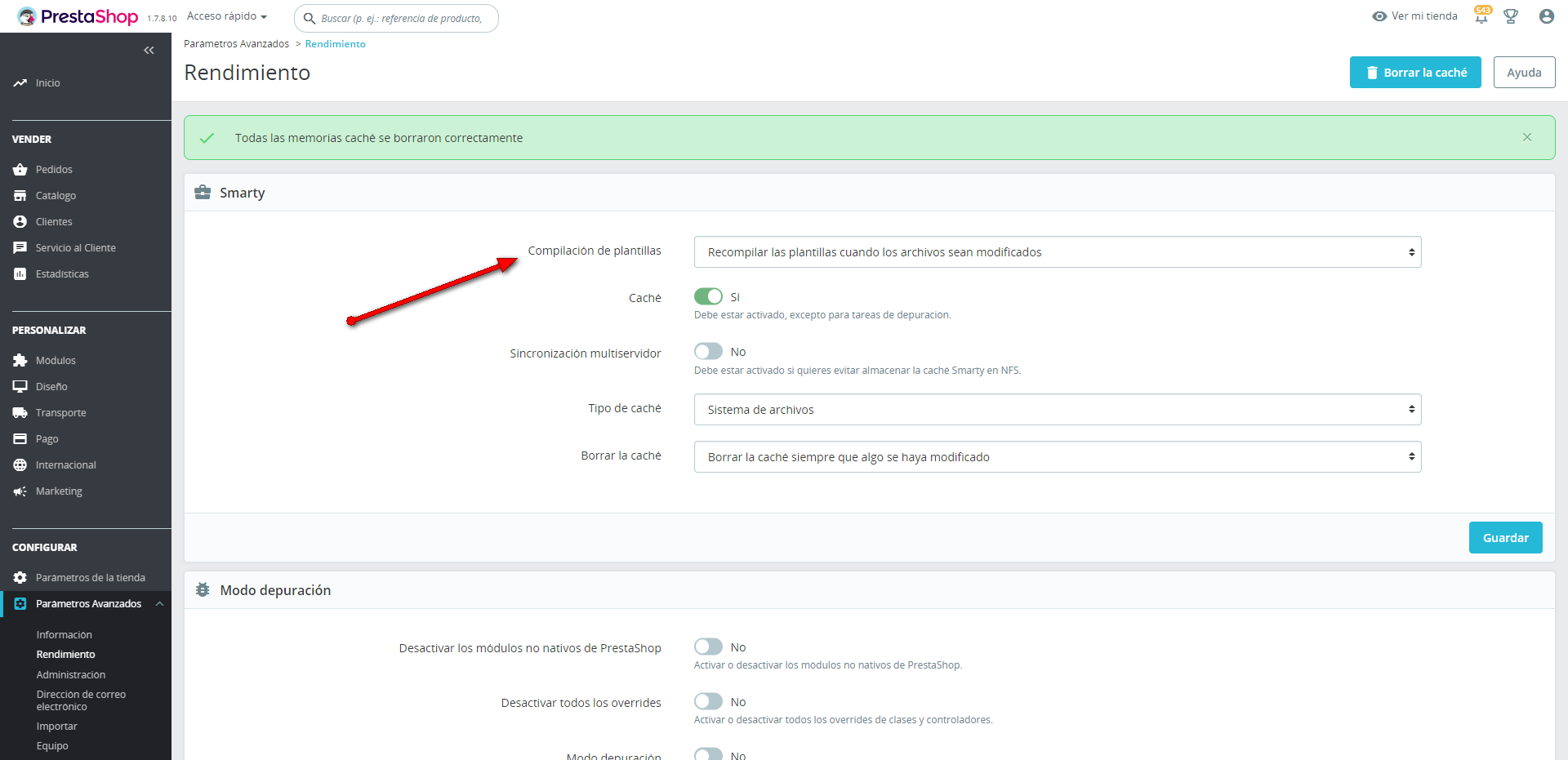Expand the Acceso rápido menu
Viewport: 1568px width, 760px height.
tap(227, 16)
